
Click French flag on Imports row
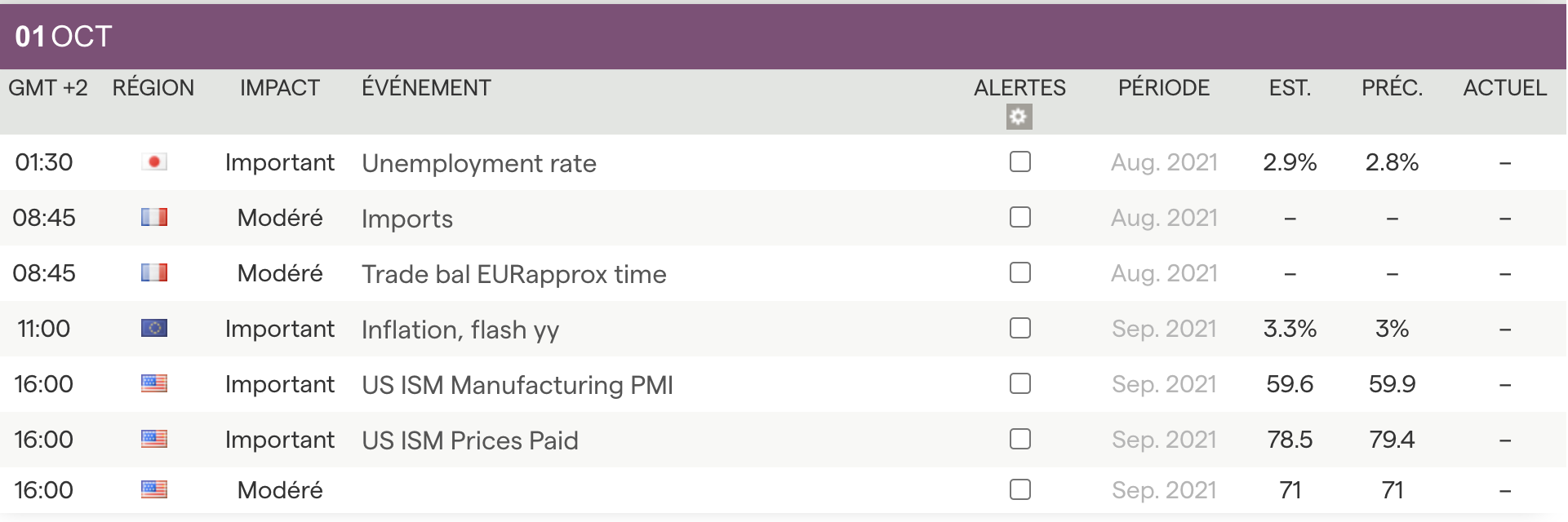(x=154, y=218)
